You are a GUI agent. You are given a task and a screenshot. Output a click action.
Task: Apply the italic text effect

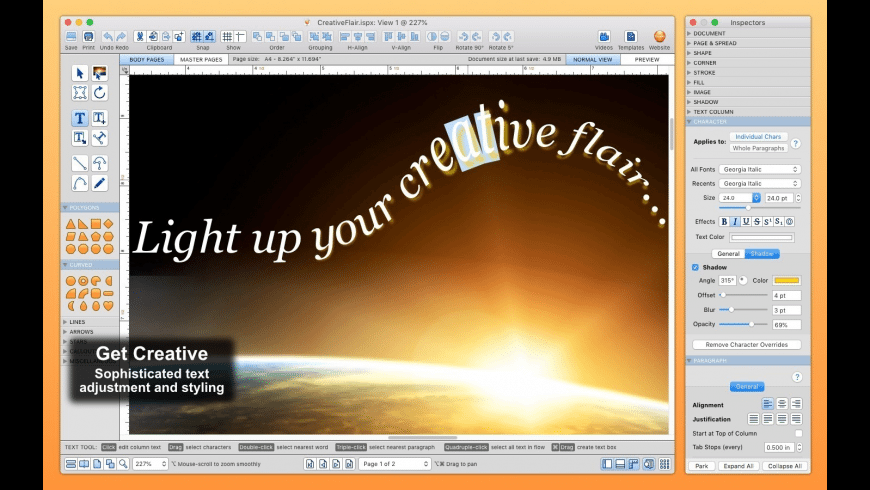[736, 221]
